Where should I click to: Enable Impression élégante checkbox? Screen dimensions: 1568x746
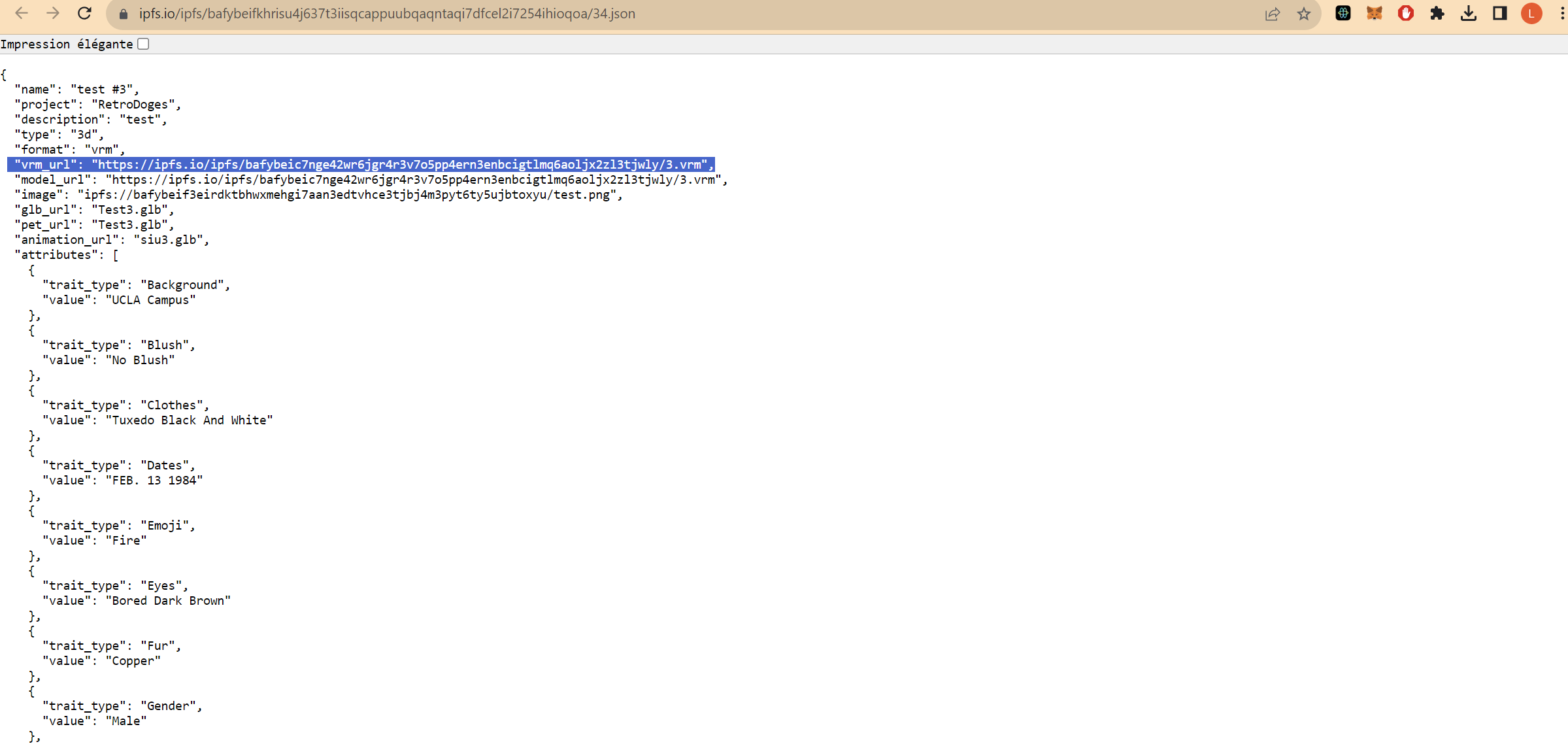(x=143, y=44)
